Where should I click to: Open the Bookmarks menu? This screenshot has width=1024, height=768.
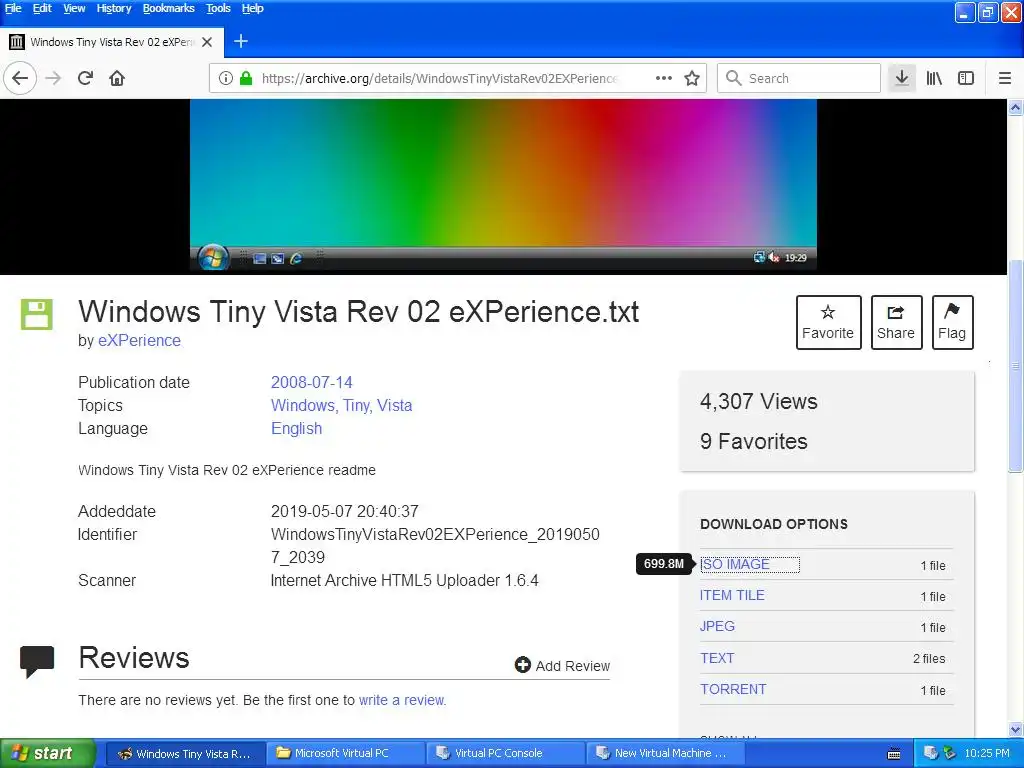point(168,8)
